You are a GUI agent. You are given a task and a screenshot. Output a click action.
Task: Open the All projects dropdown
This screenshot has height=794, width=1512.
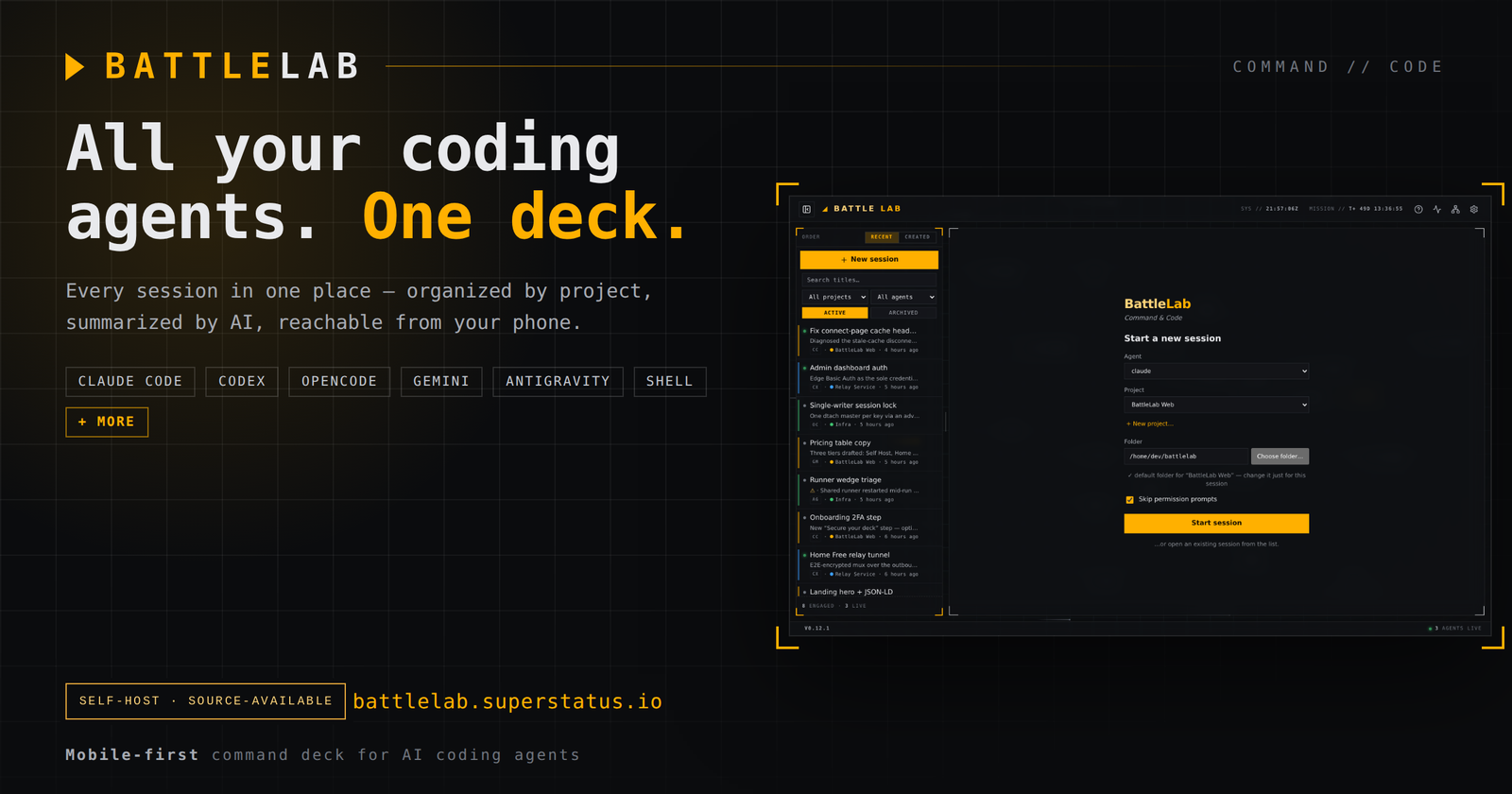pyautogui.click(x=835, y=297)
